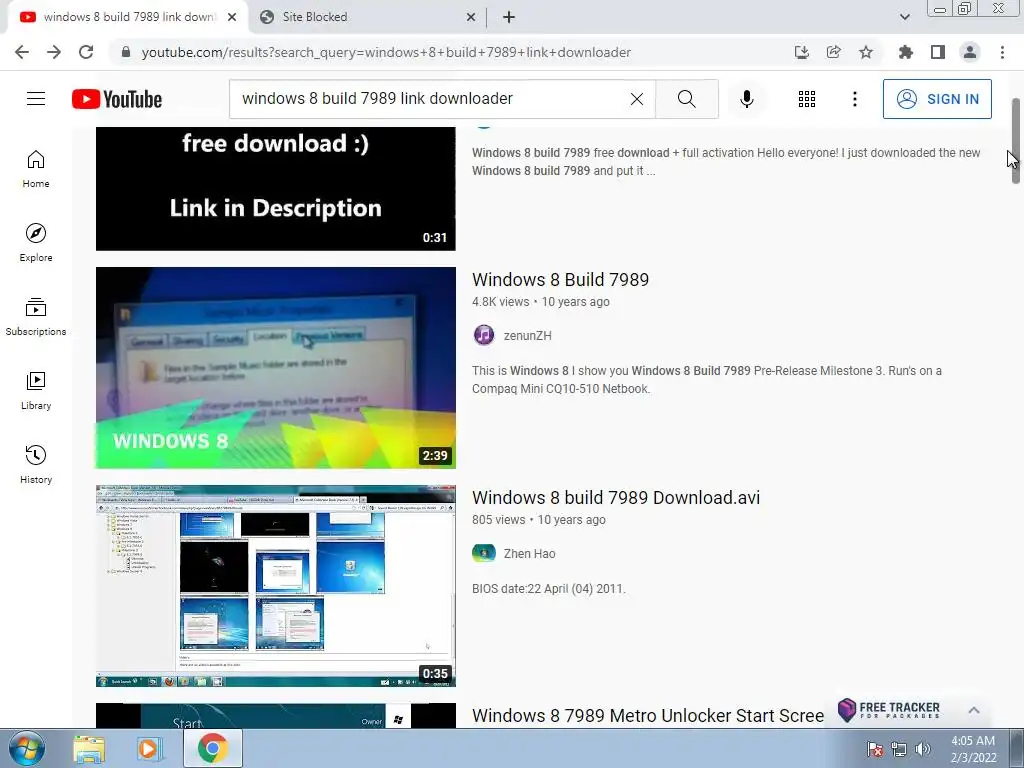Close the YouTube search results tab
Viewport: 1024px width, 768px height.
(232, 18)
